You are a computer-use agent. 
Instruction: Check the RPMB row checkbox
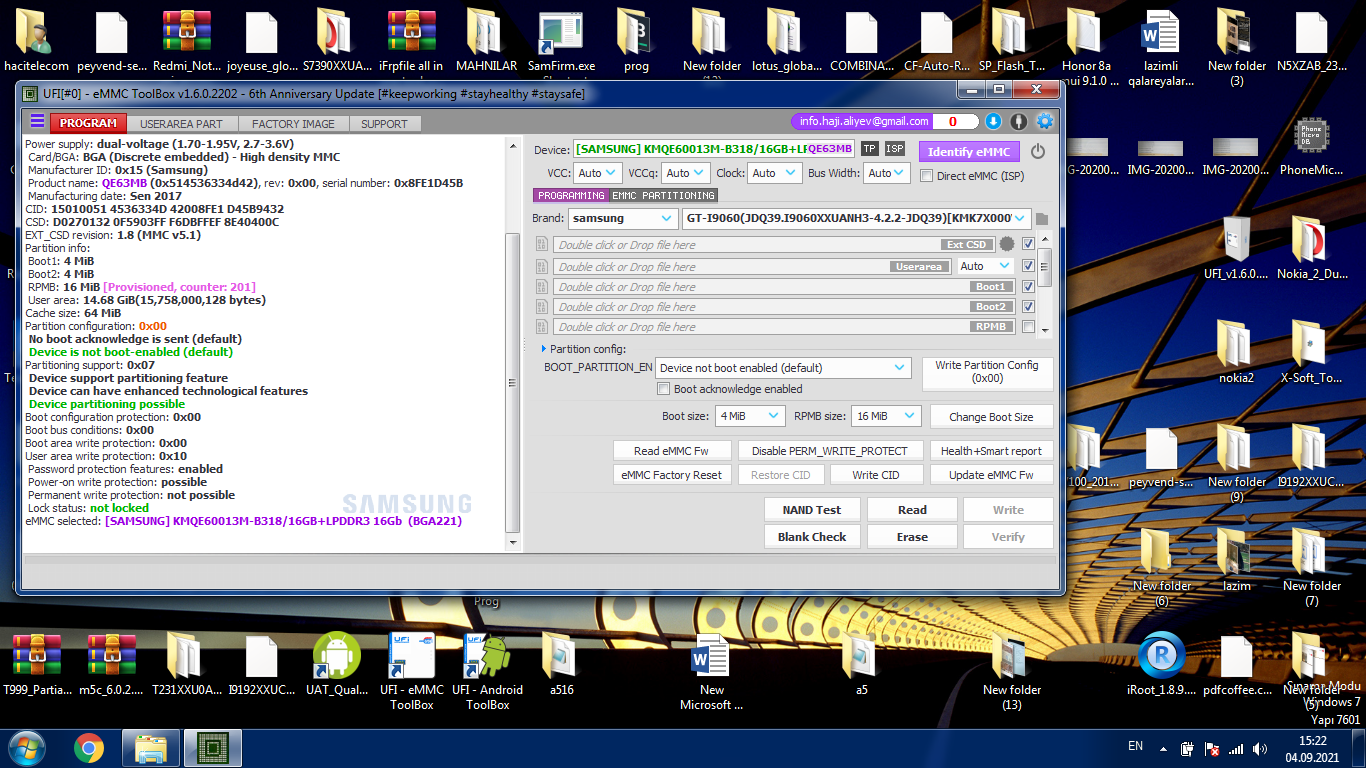tap(1028, 326)
